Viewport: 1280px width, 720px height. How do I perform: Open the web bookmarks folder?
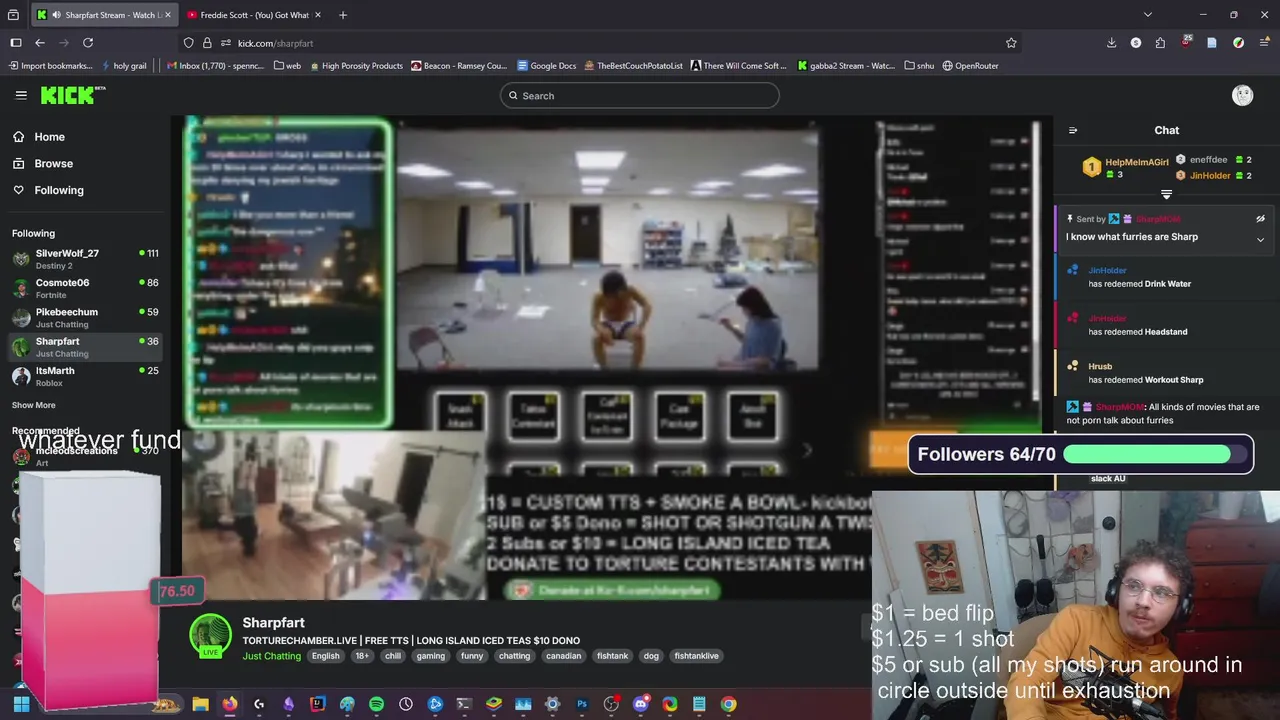(287, 66)
